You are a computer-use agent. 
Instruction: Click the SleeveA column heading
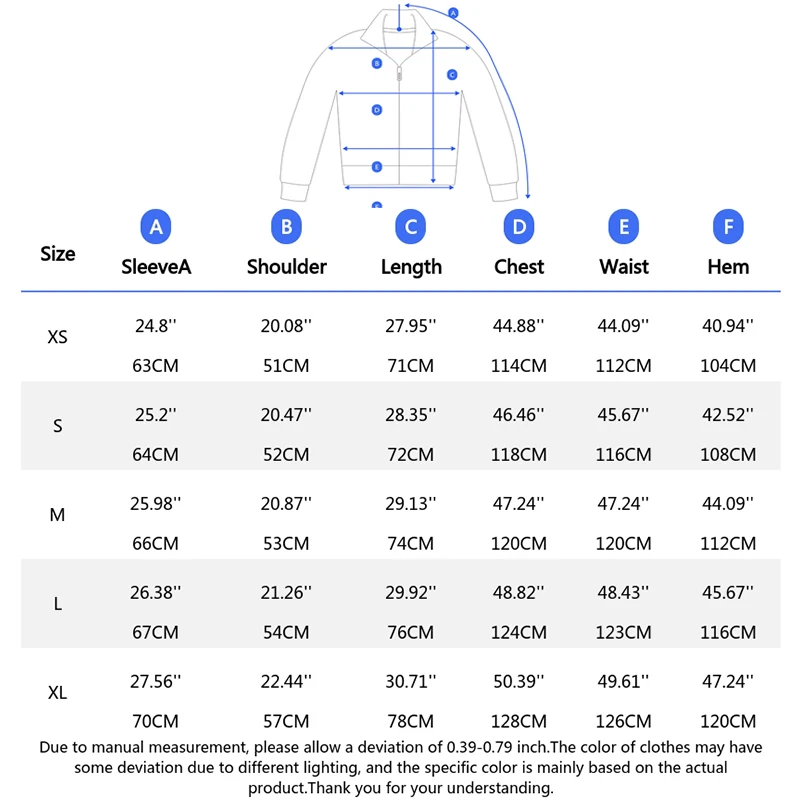[156, 267]
